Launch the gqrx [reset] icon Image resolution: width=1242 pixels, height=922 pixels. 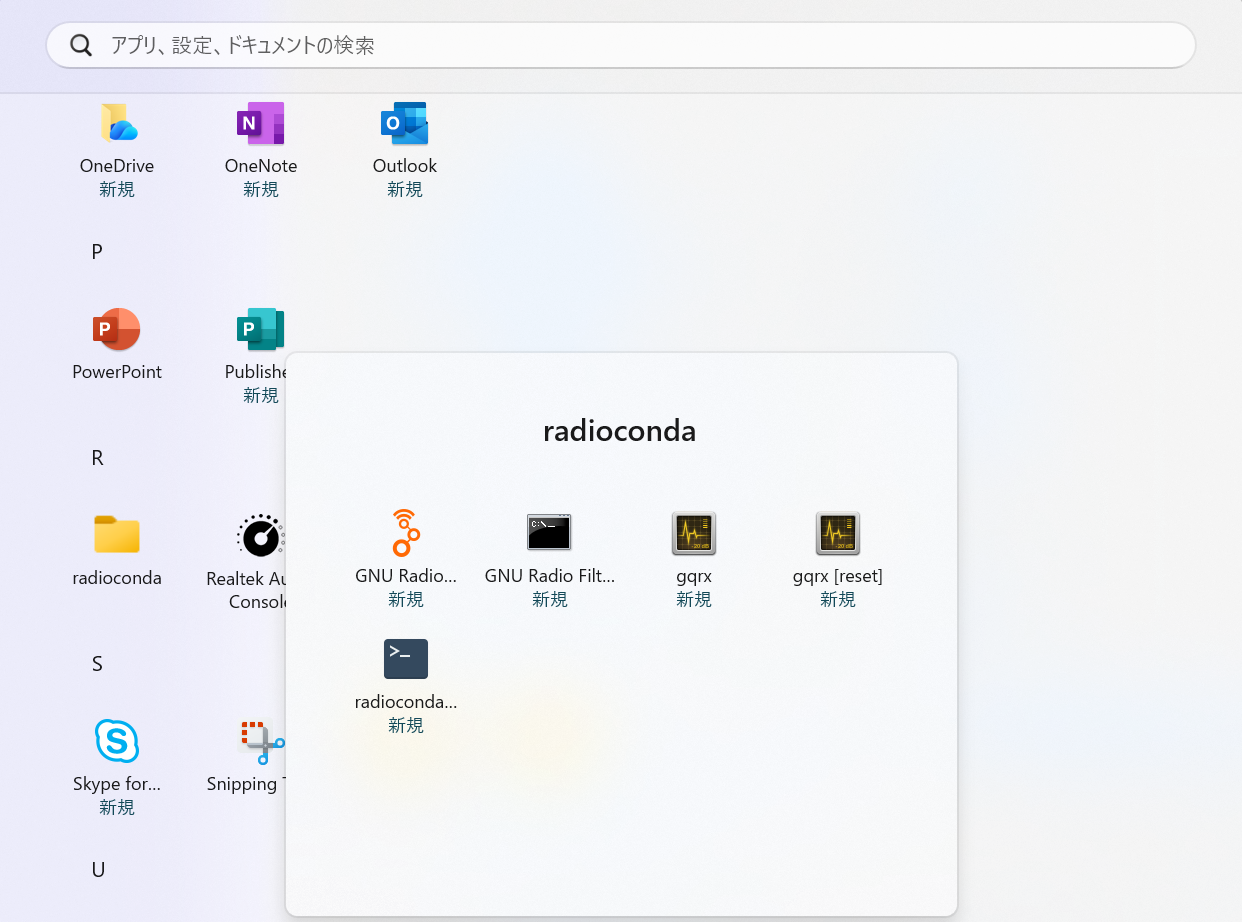[837, 533]
